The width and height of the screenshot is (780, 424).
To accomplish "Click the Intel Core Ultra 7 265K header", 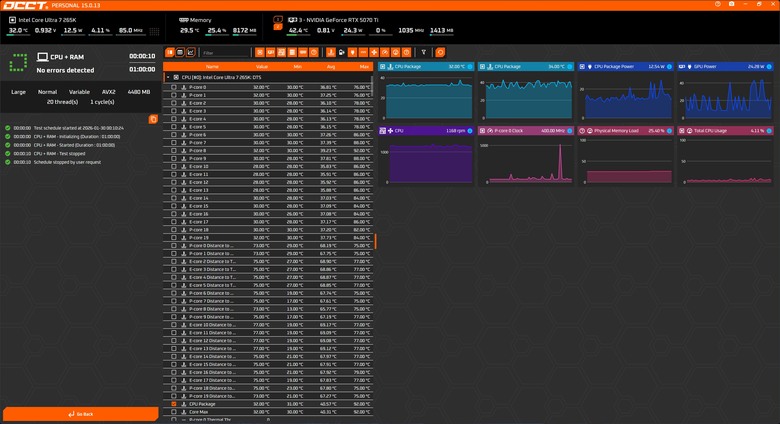I will [47, 20].
